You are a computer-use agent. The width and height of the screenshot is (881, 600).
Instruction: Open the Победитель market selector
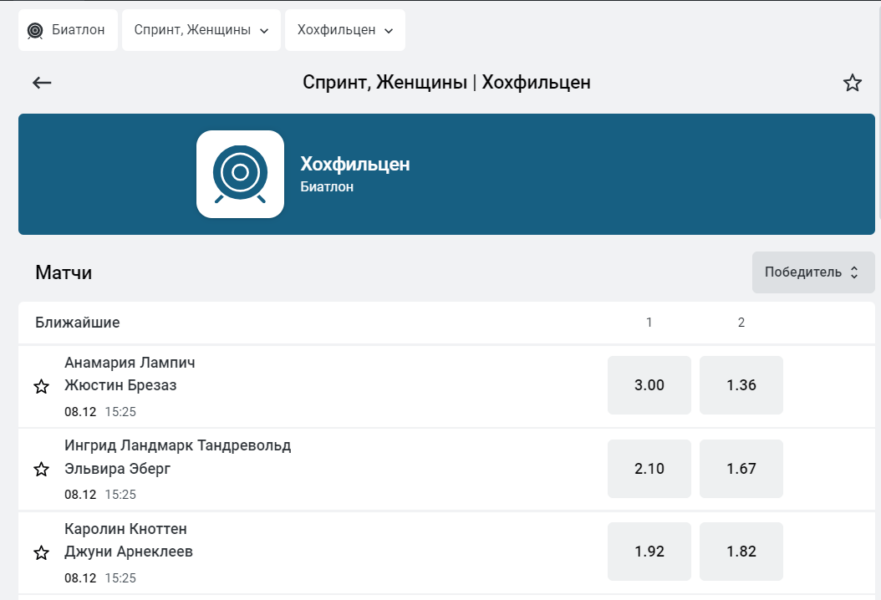coord(813,272)
